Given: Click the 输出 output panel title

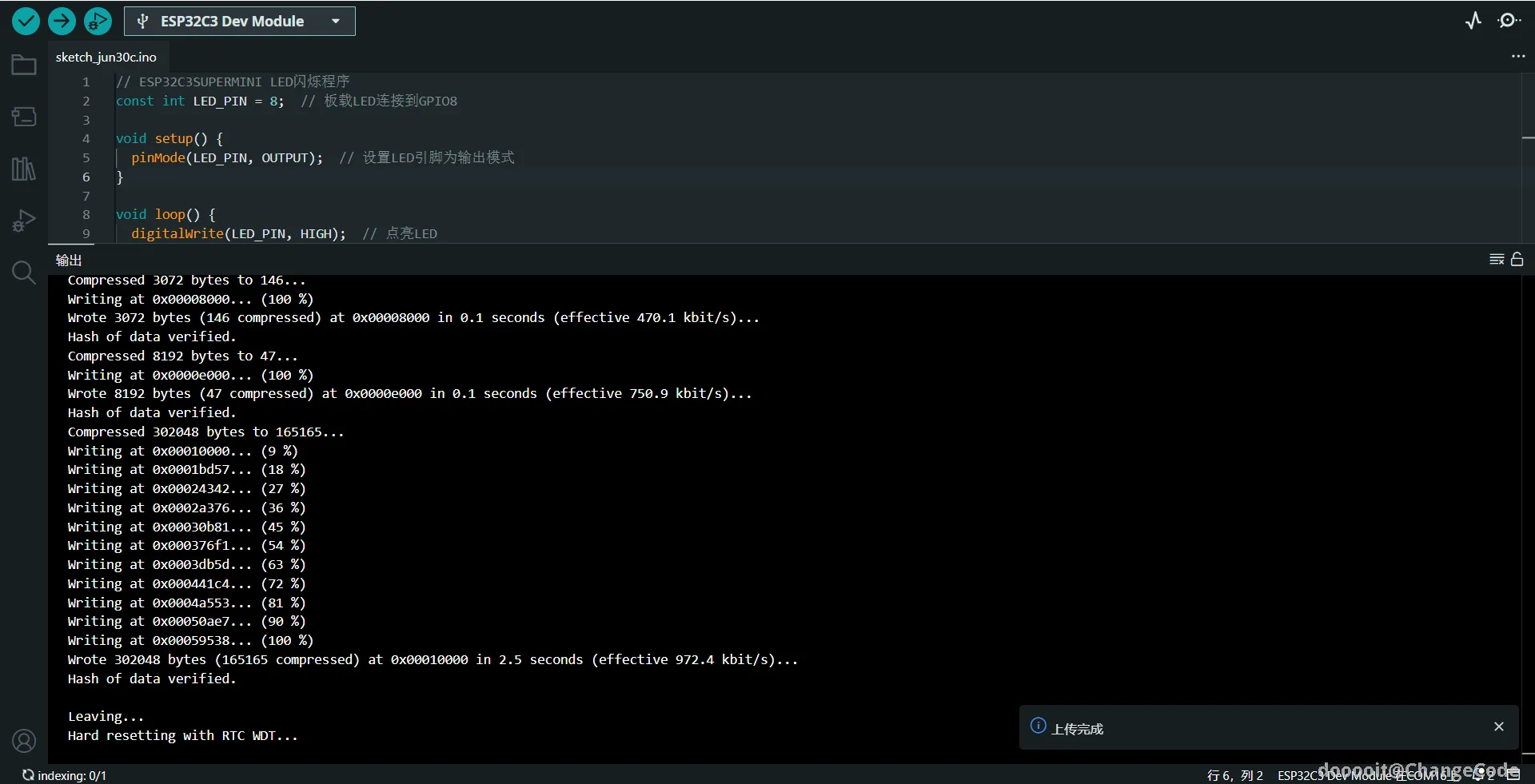Looking at the screenshot, I should (69, 261).
